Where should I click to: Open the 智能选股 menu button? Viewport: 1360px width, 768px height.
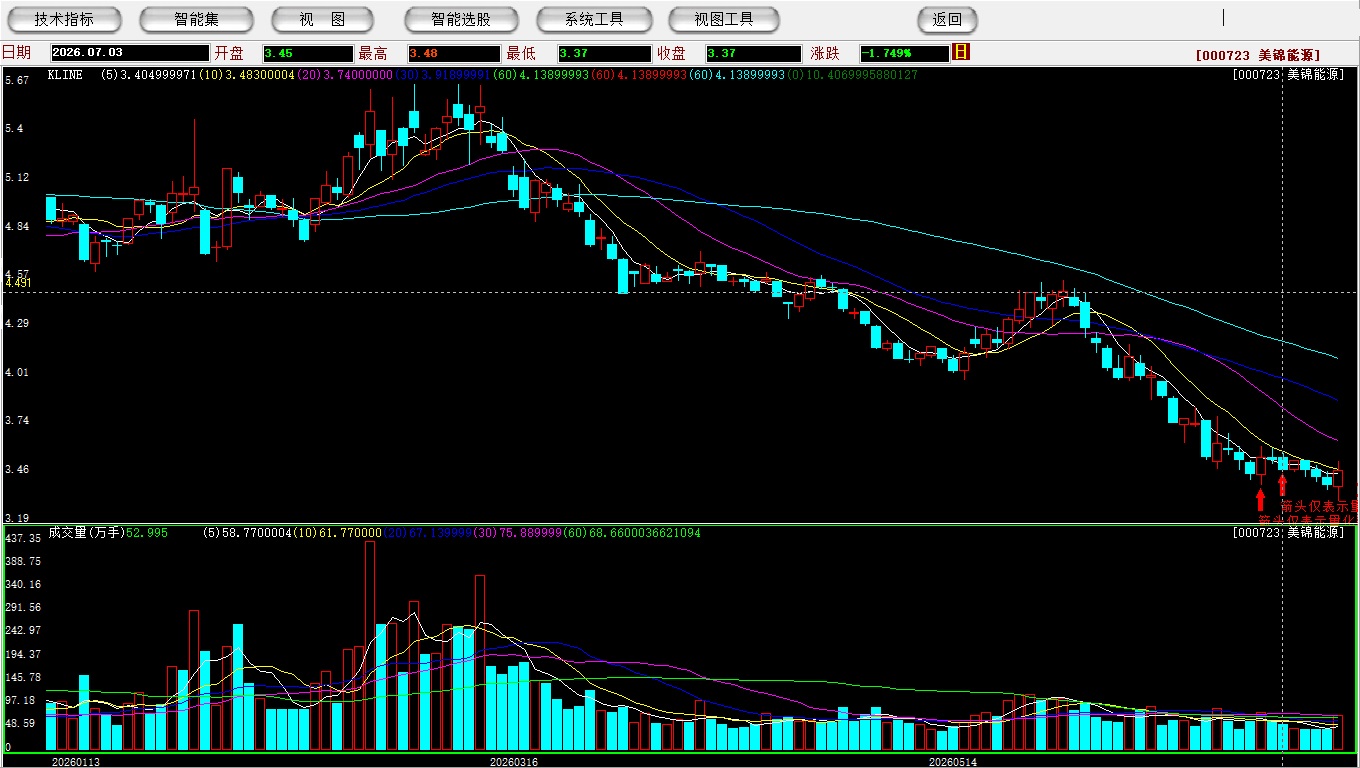pyautogui.click(x=461, y=19)
